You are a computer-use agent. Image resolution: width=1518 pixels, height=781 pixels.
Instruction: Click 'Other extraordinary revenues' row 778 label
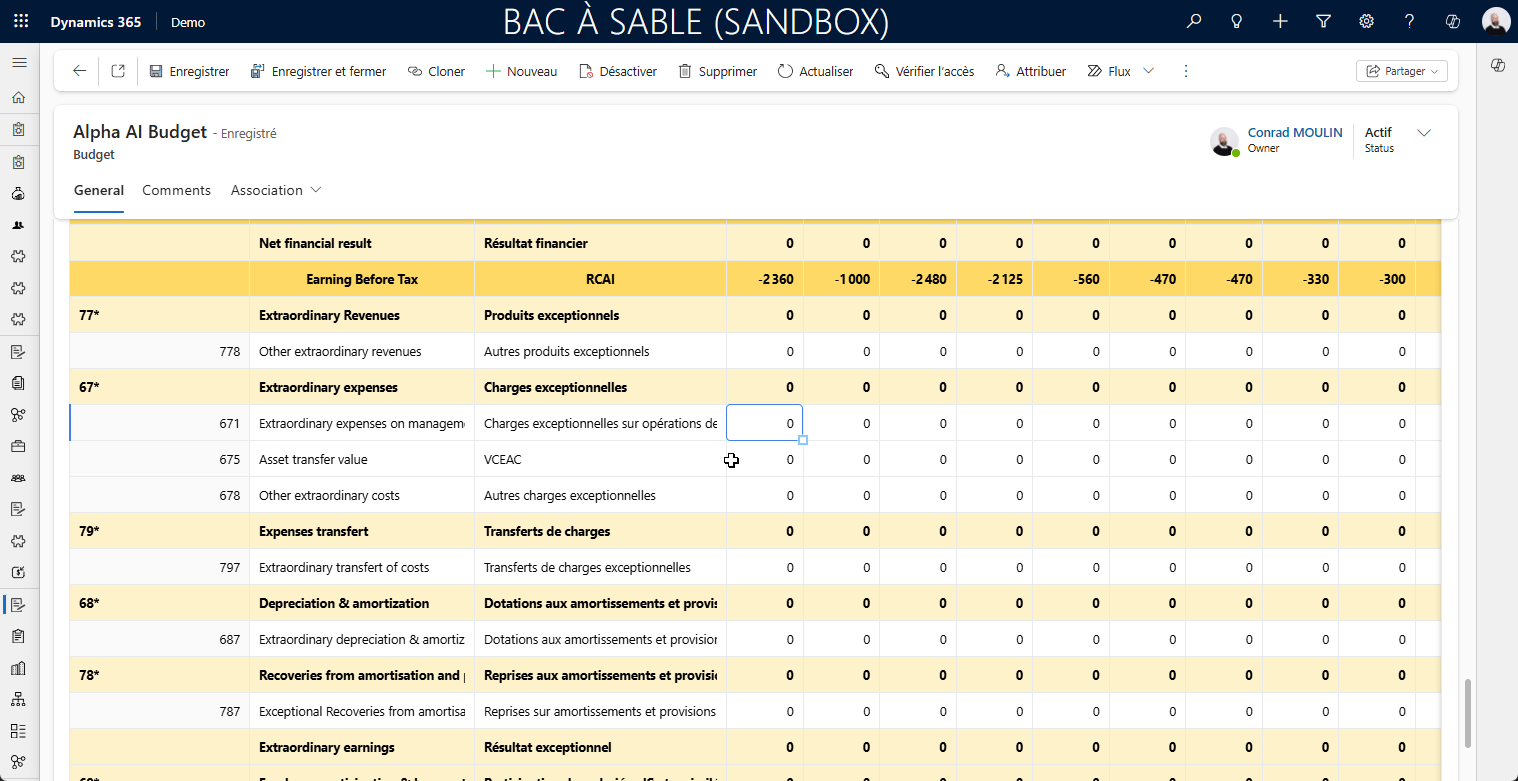pos(340,352)
